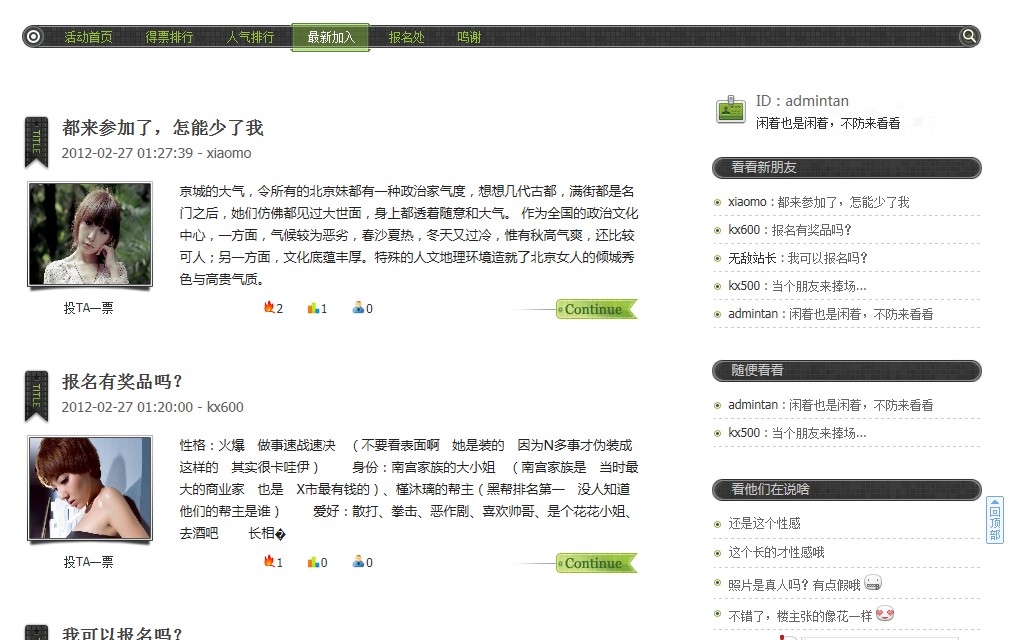This screenshot has height=640, width=1024.
Task: Click the search magnifier icon
Action: pos(969,36)
